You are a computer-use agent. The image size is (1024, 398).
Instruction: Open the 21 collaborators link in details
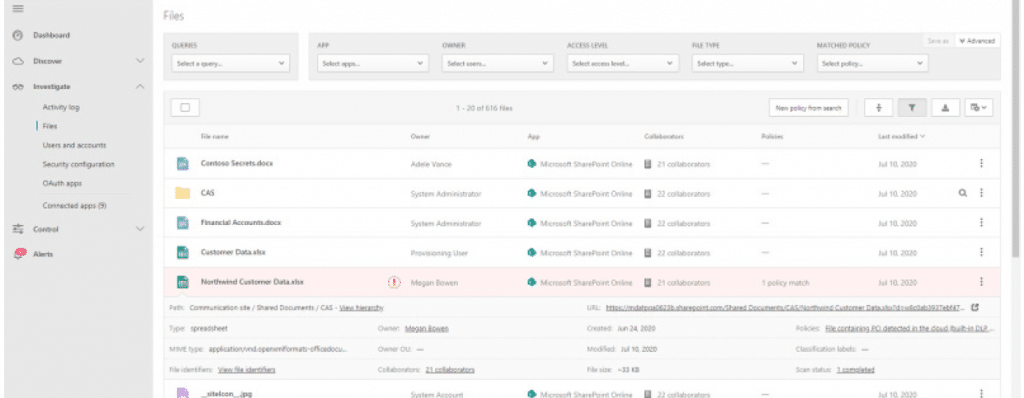point(450,370)
